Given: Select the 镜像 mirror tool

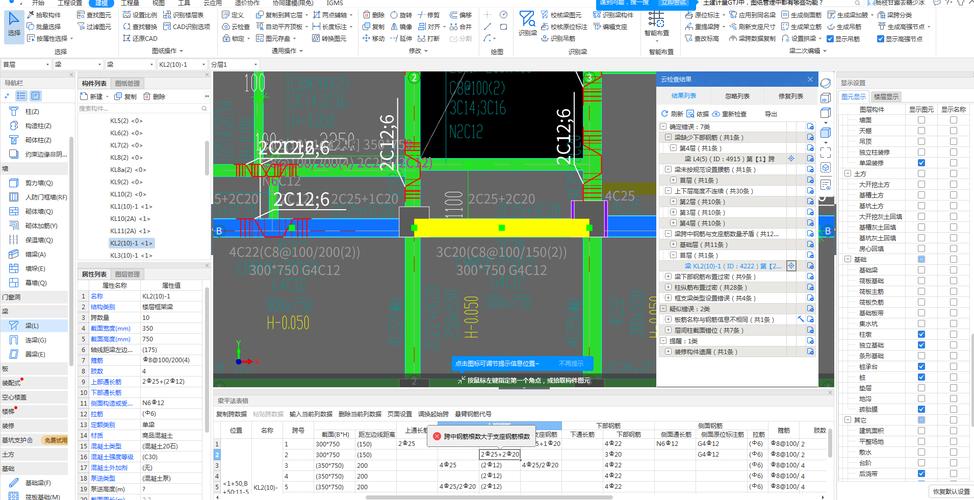Looking at the screenshot, I should tap(405, 27).
